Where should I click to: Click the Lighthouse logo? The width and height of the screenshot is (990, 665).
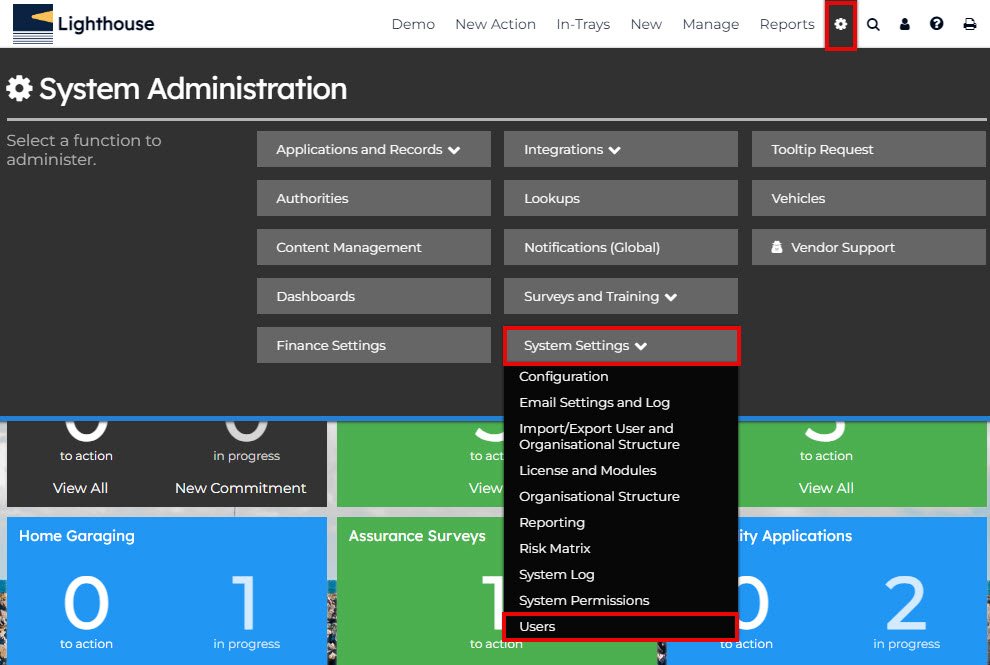84,24
